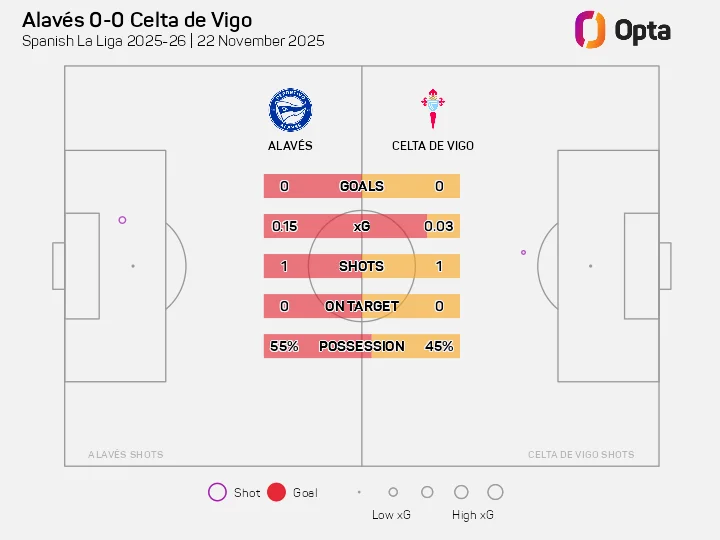This screenshot has height=540, width=720.
Task: Click the SHOTS stat bar label
Action: tap(361, 266)
